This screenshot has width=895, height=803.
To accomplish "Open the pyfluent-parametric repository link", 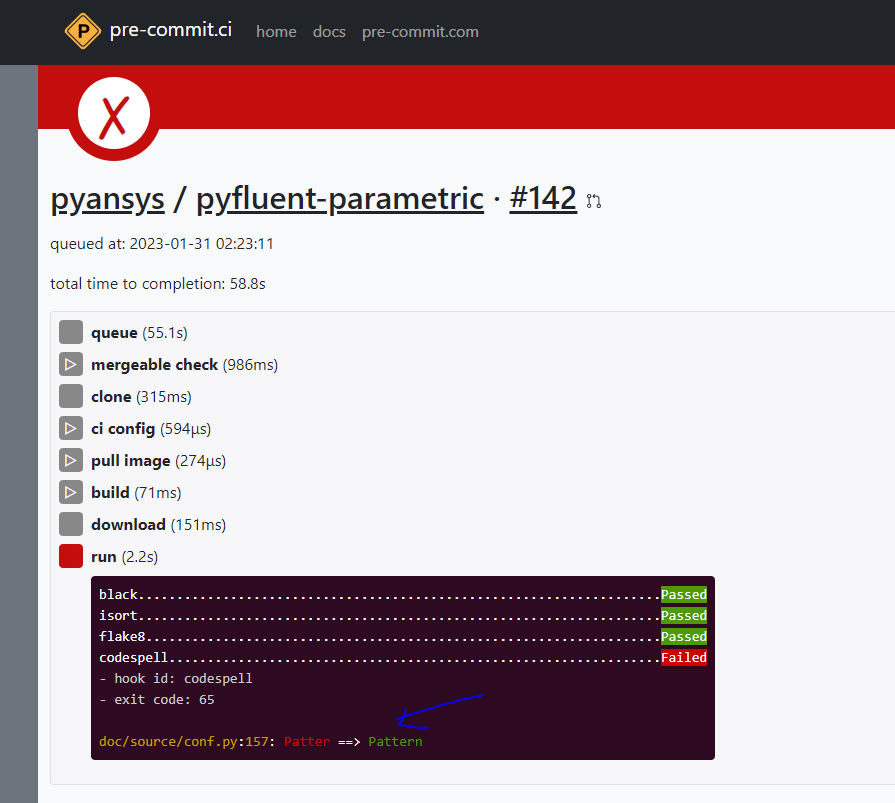I will point(340,200).
